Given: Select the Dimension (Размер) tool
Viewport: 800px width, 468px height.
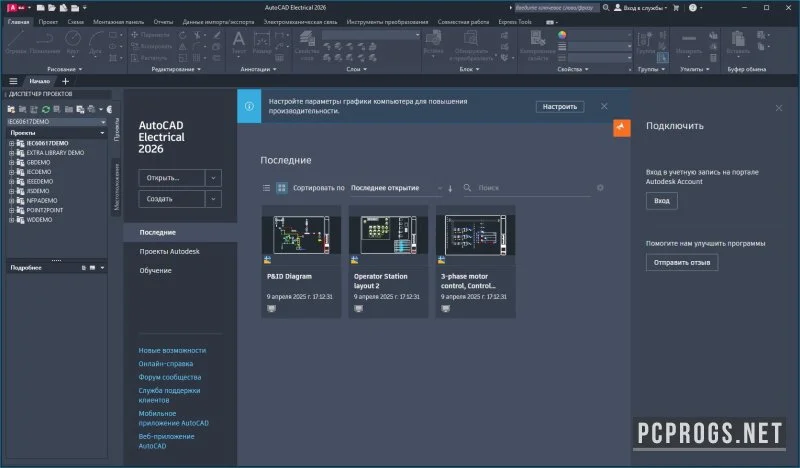Looking at the screenshot, I should [x=262, y=42].
